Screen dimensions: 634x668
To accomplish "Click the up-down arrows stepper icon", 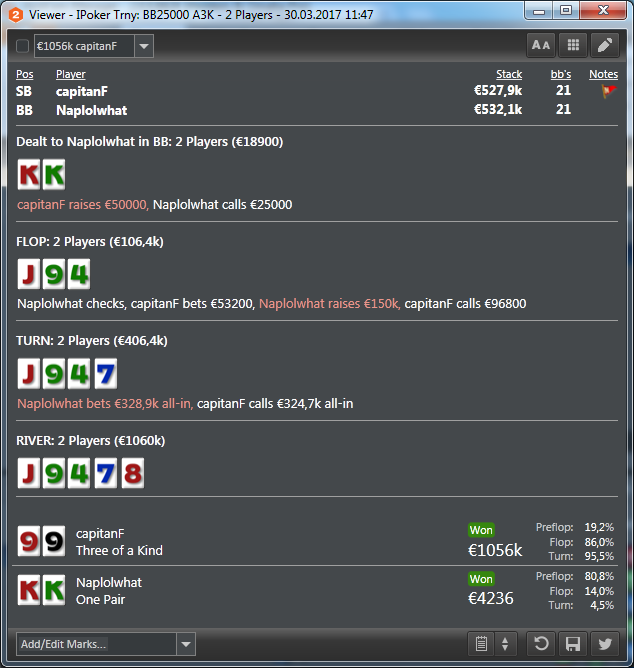I will 505,643.
